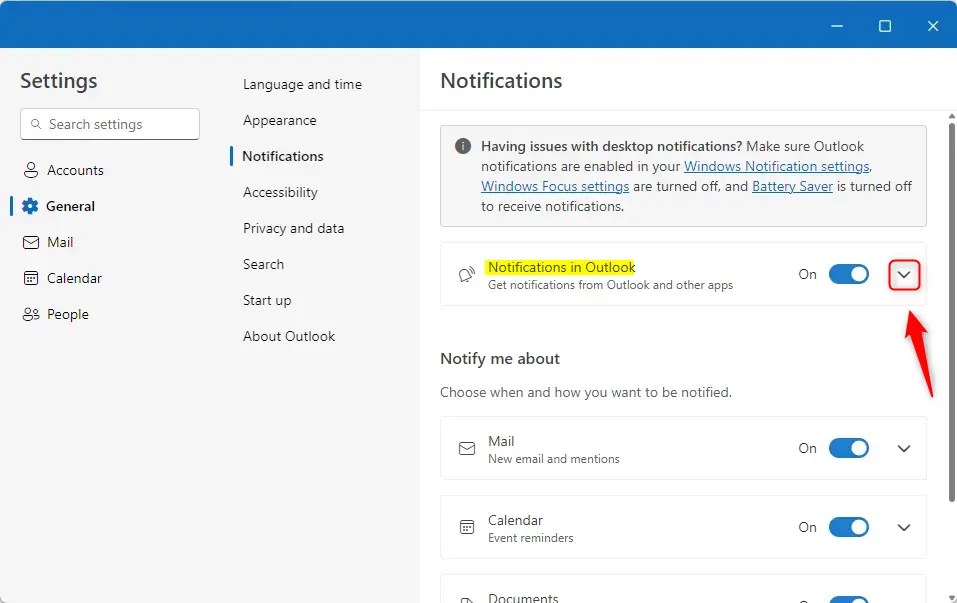Select the General settings gear icon

(29, 206)
